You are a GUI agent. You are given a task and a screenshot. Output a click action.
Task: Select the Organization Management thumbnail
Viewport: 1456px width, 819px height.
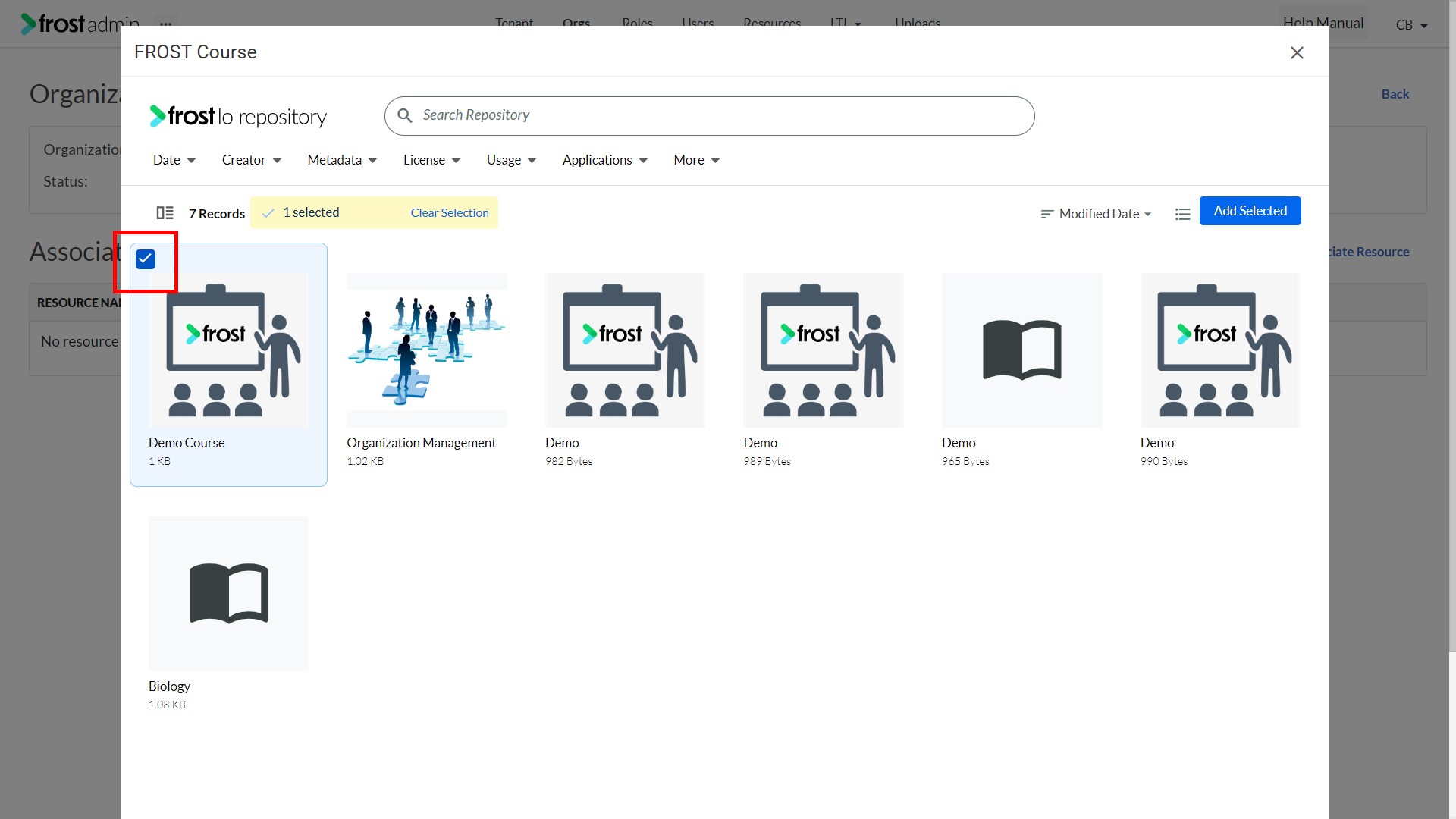[x=427, y=350]
